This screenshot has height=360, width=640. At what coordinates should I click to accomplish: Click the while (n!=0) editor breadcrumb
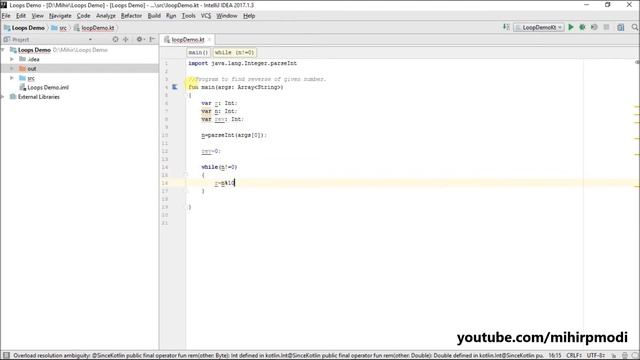click(234, 52)
